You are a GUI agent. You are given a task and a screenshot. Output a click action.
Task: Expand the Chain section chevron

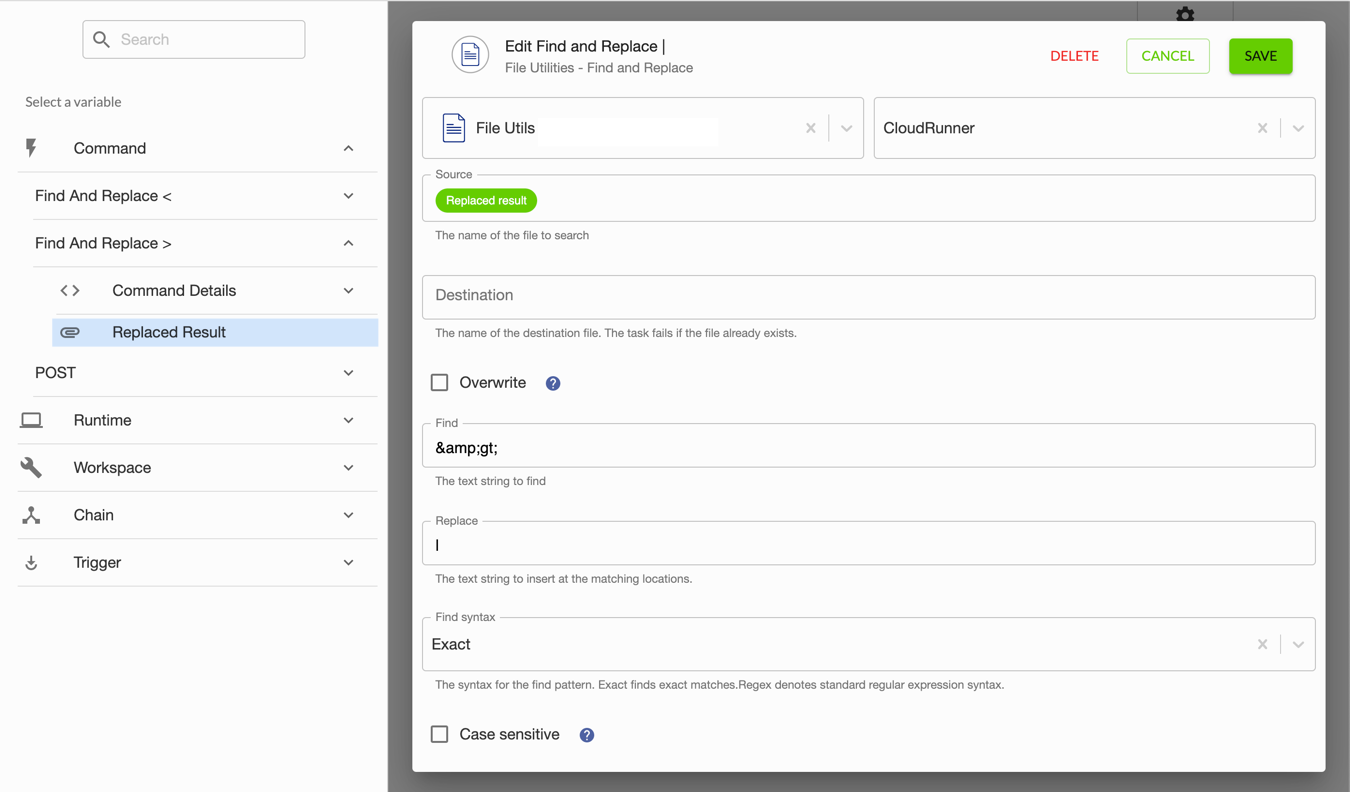(348, 515)
